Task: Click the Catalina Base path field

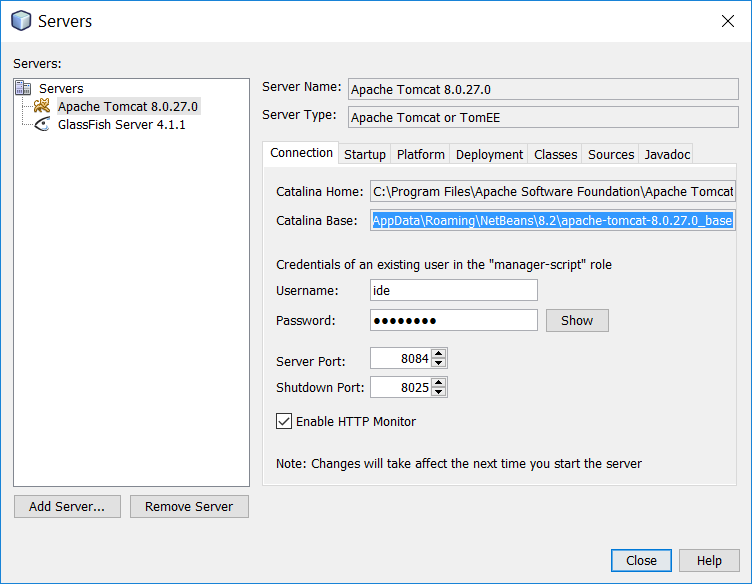Action: click(x=552, y=220)
